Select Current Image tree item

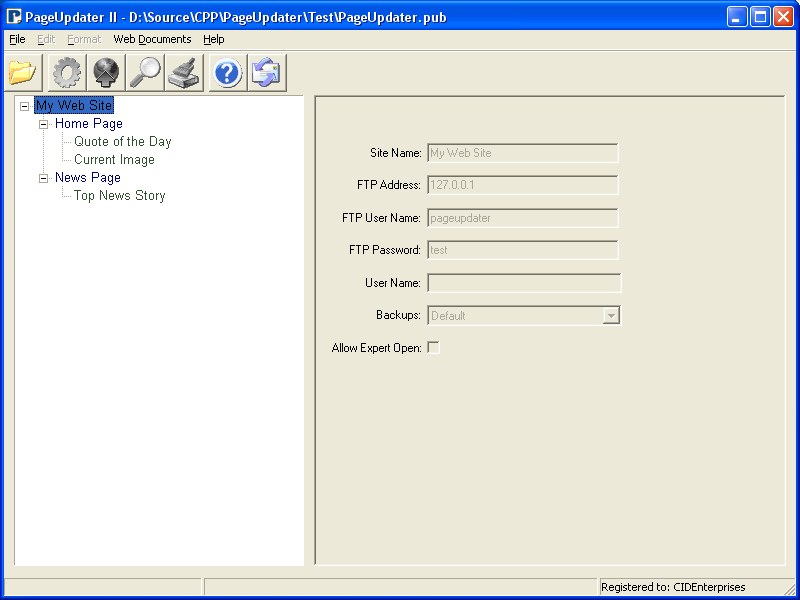pyautogui.click(x=114, y=160)
